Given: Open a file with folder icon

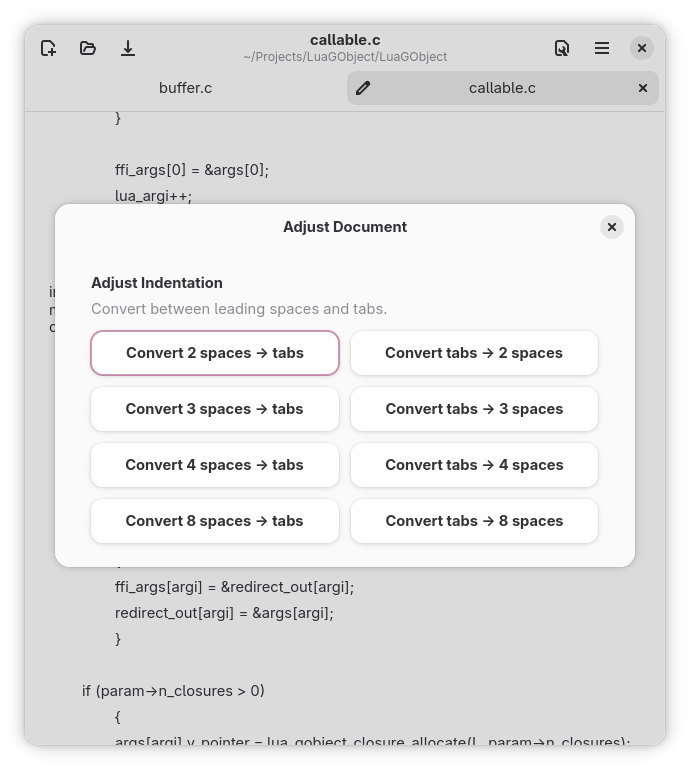Looking at the screenshot, I should (x=88, y=48).
